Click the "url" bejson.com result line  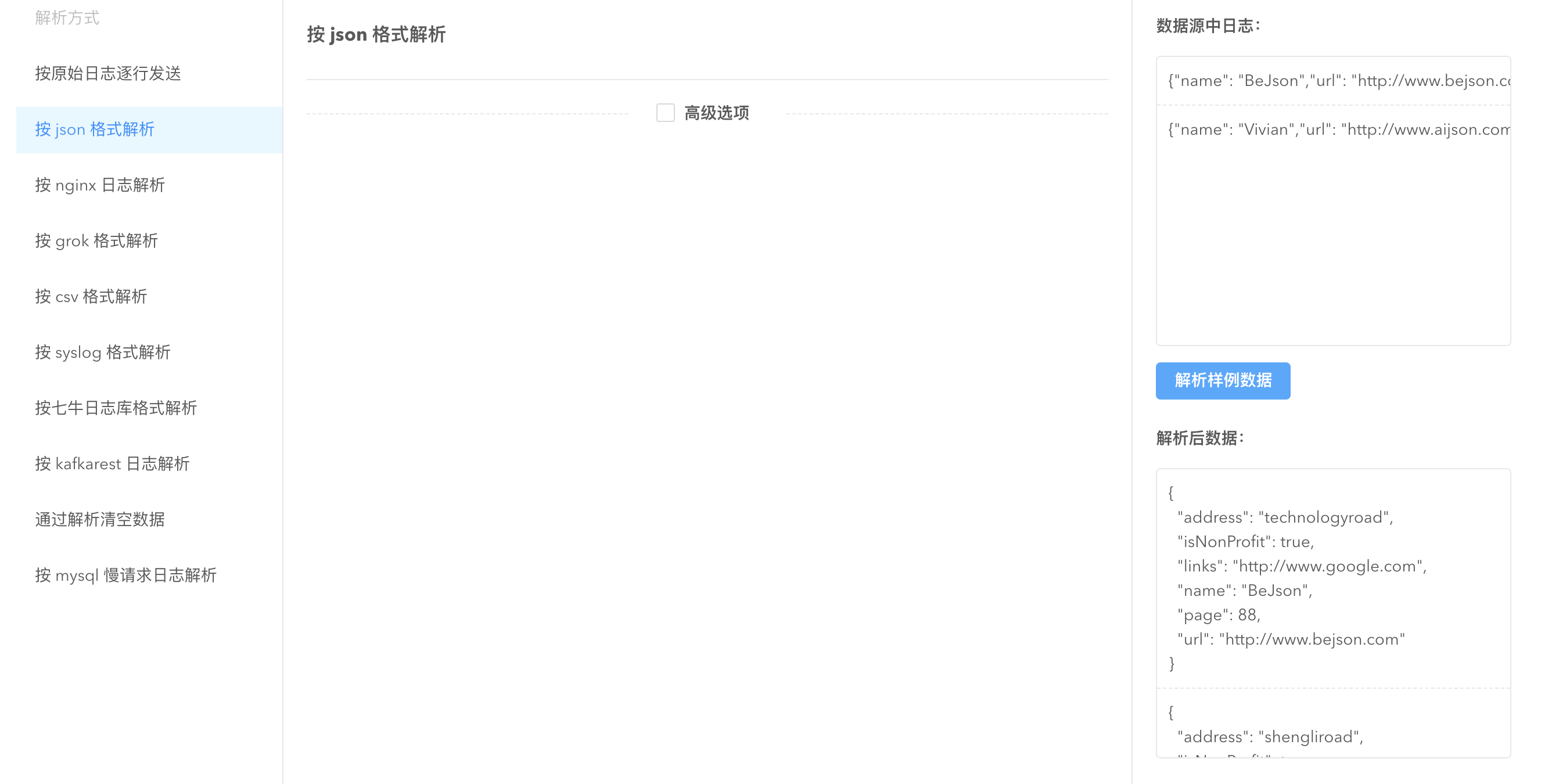click(x=1291, y=639)
